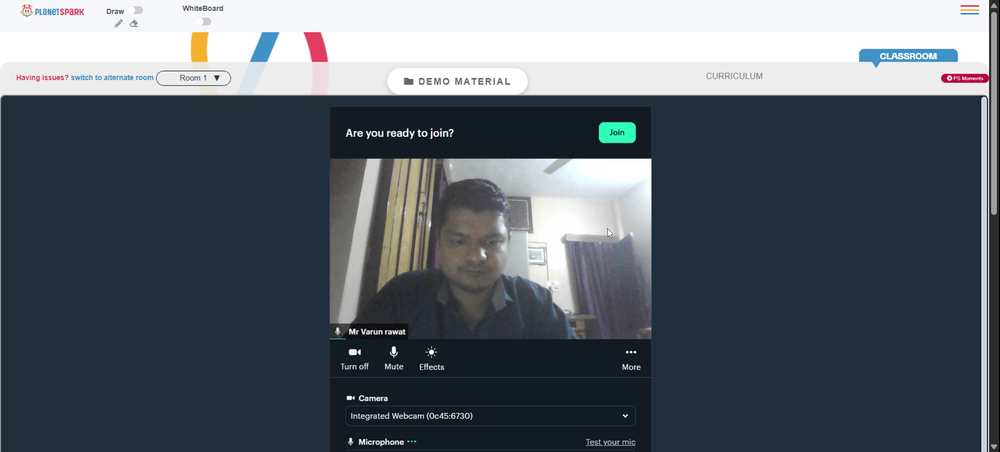Click the Test your mic link

point(610,442)
